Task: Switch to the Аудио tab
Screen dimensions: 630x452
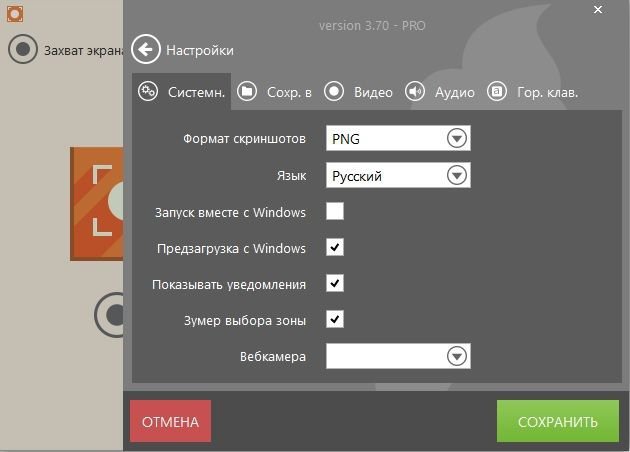Action: (x=440, y=92)
